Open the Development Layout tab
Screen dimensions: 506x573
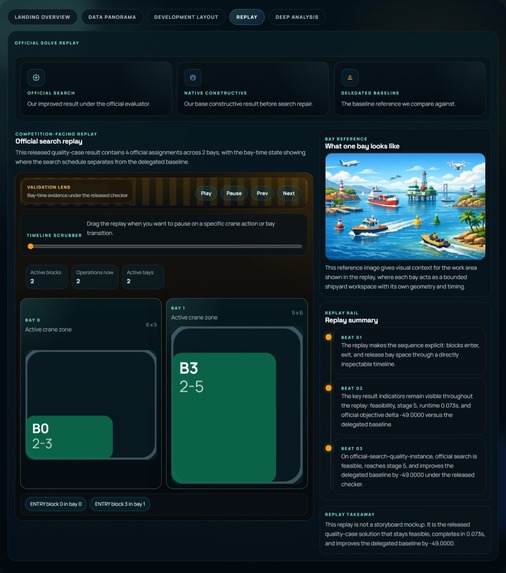(x=186, y=17)
